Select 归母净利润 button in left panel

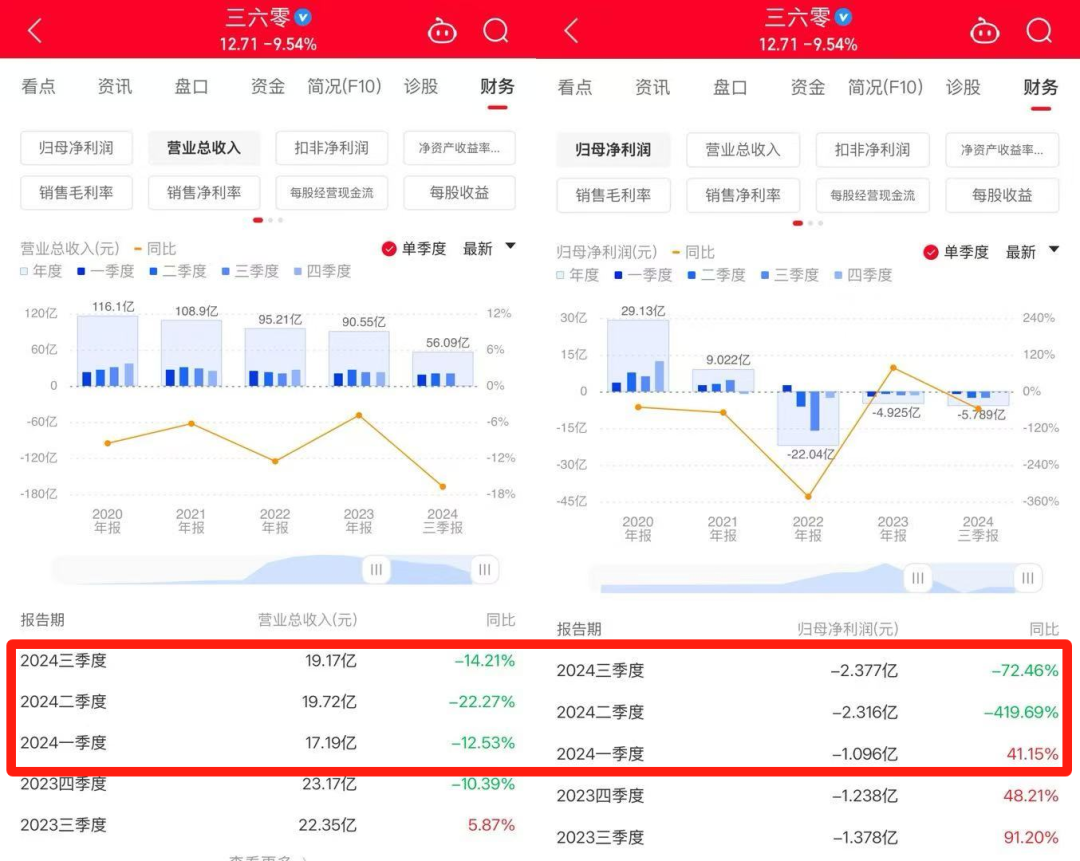coord(76,148)
